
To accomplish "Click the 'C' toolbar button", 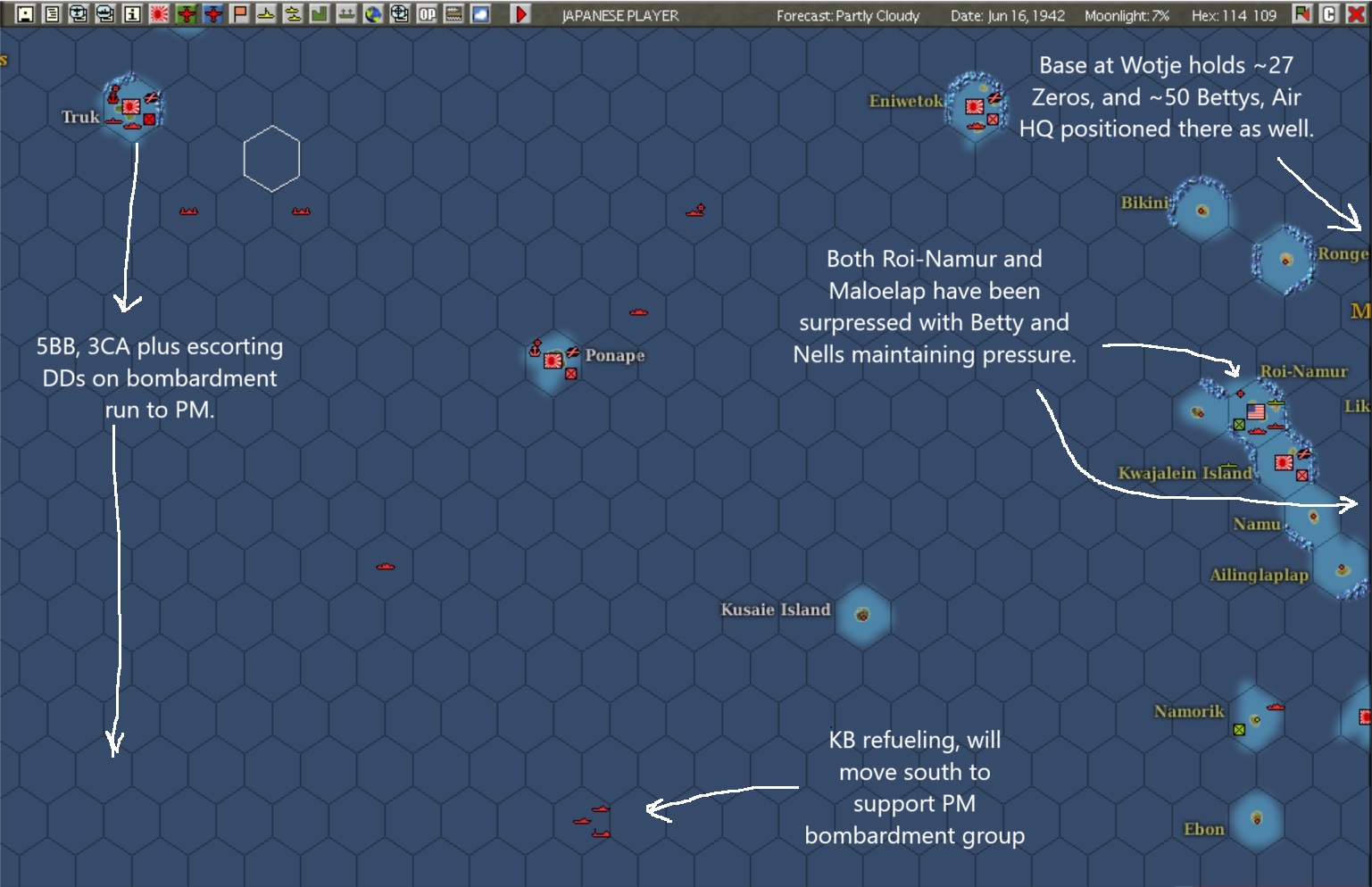I will [1329, 14].
